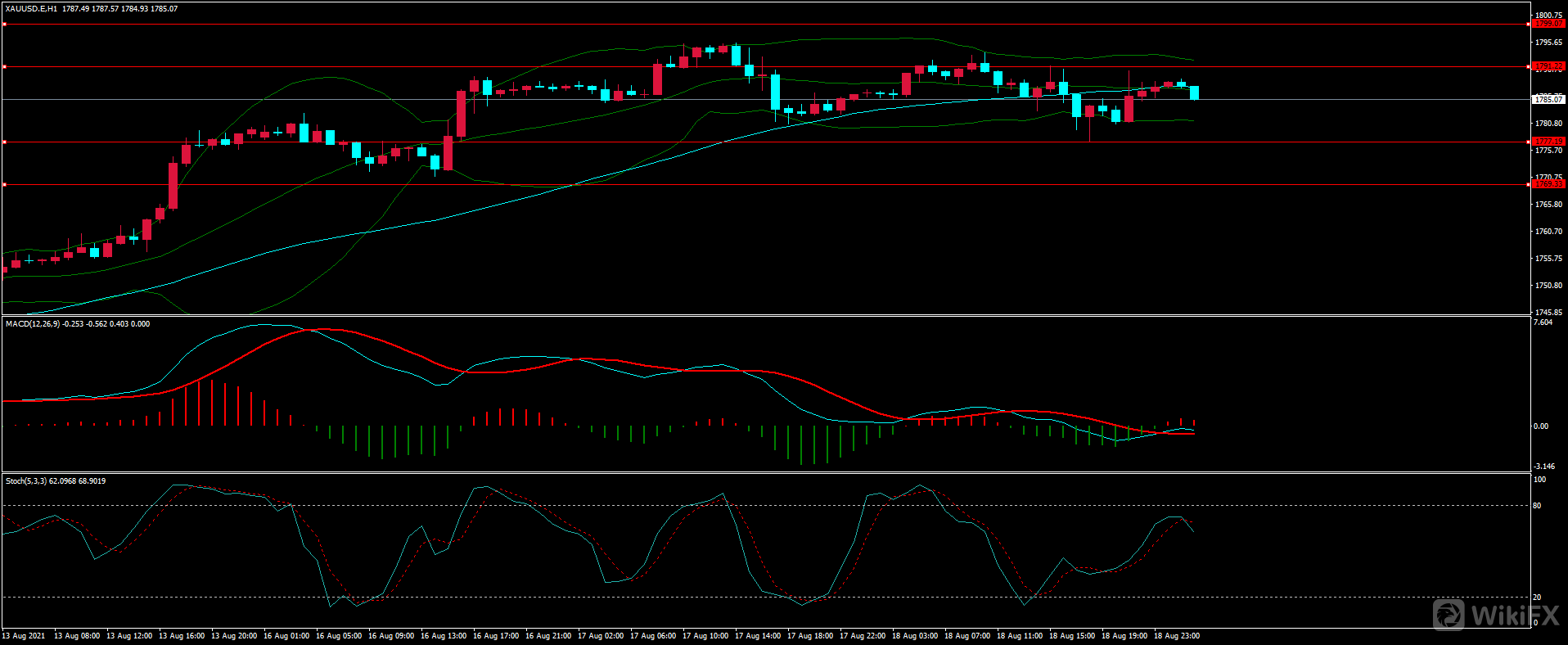Click the XAUUSD.E,H1 chart title label
Image resolution: width=1568 pixels, height=645 pixels.
31,9
